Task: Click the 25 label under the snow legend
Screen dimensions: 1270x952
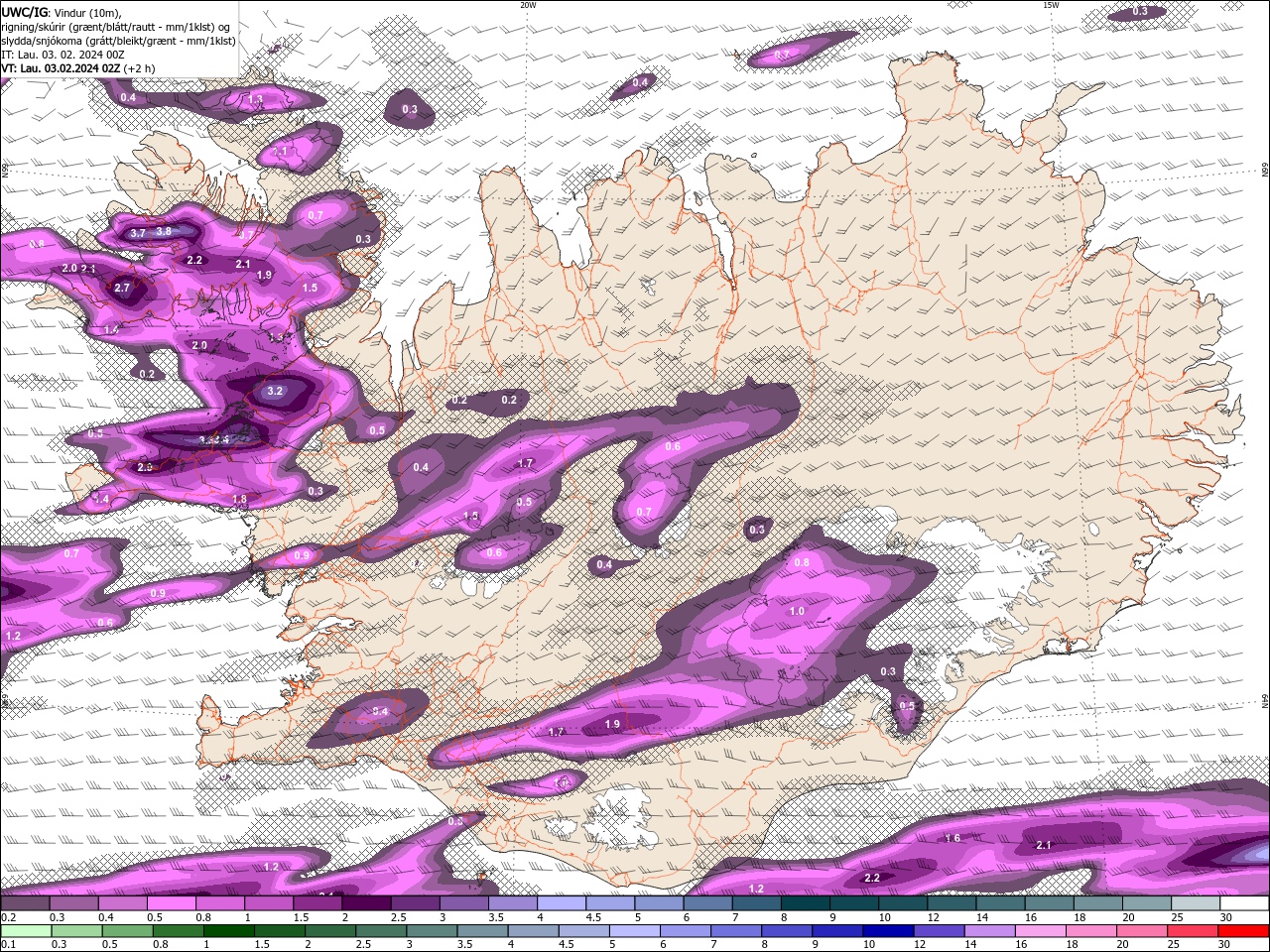Action: click(x=1177, y=917)
